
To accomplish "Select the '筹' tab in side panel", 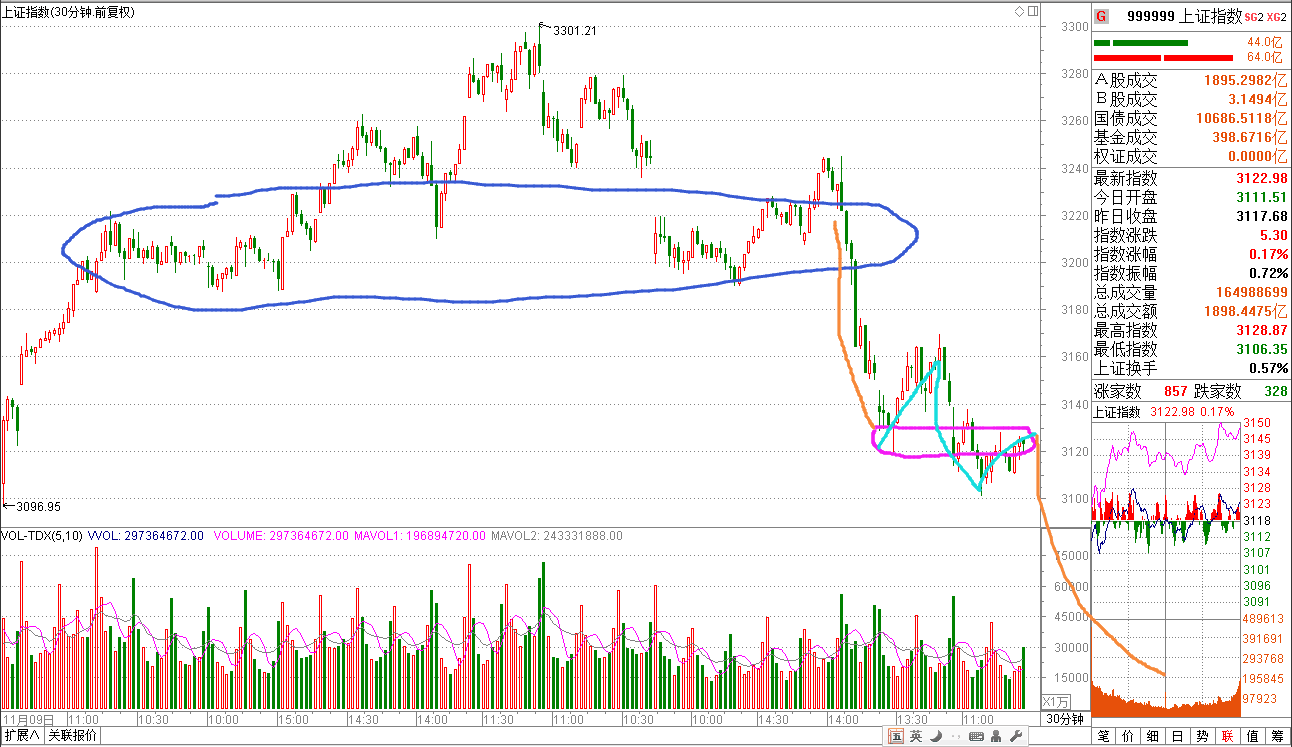I will [x=1276, y=737].
